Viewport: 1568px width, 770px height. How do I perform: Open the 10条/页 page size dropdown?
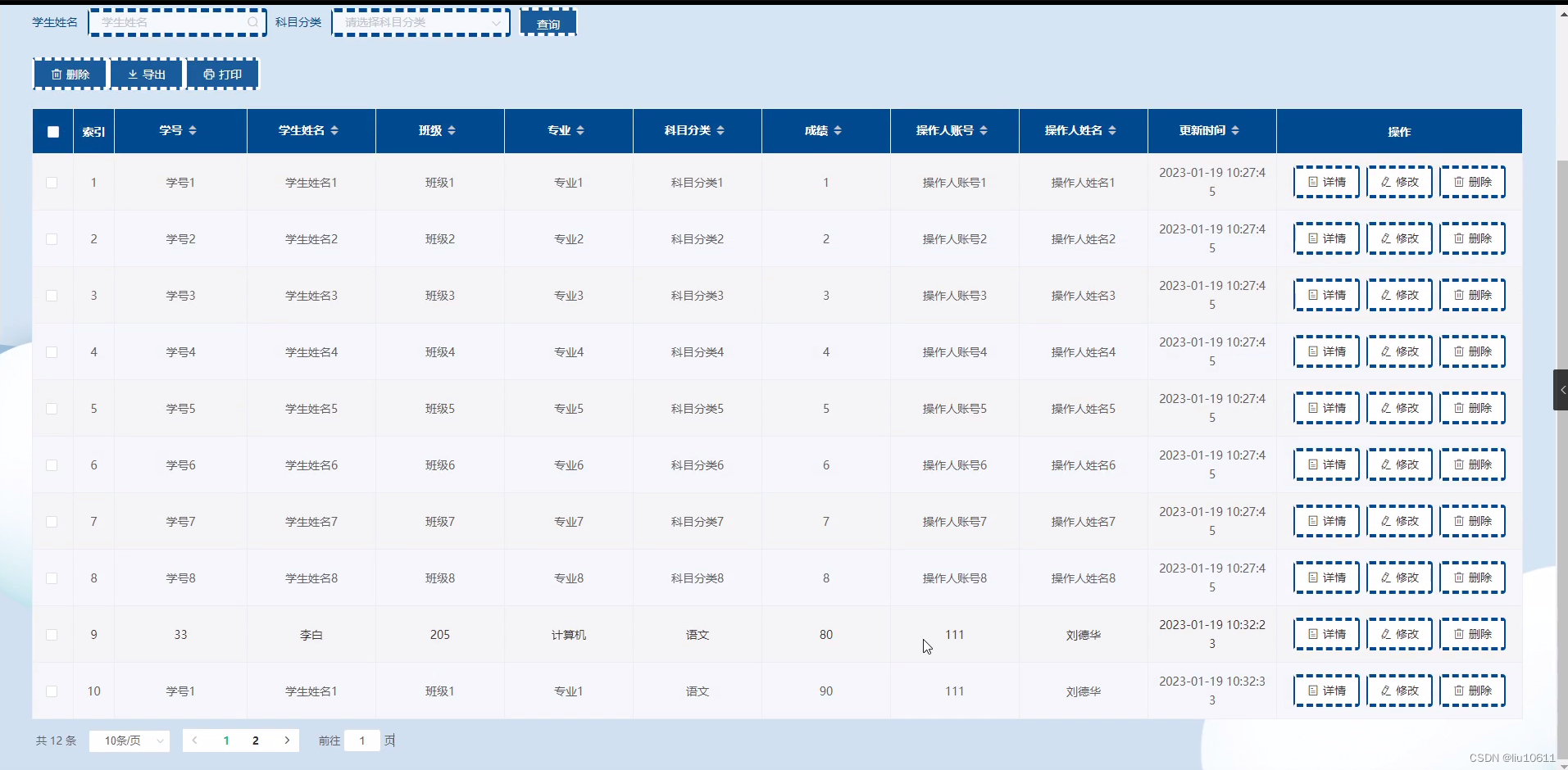130,741
